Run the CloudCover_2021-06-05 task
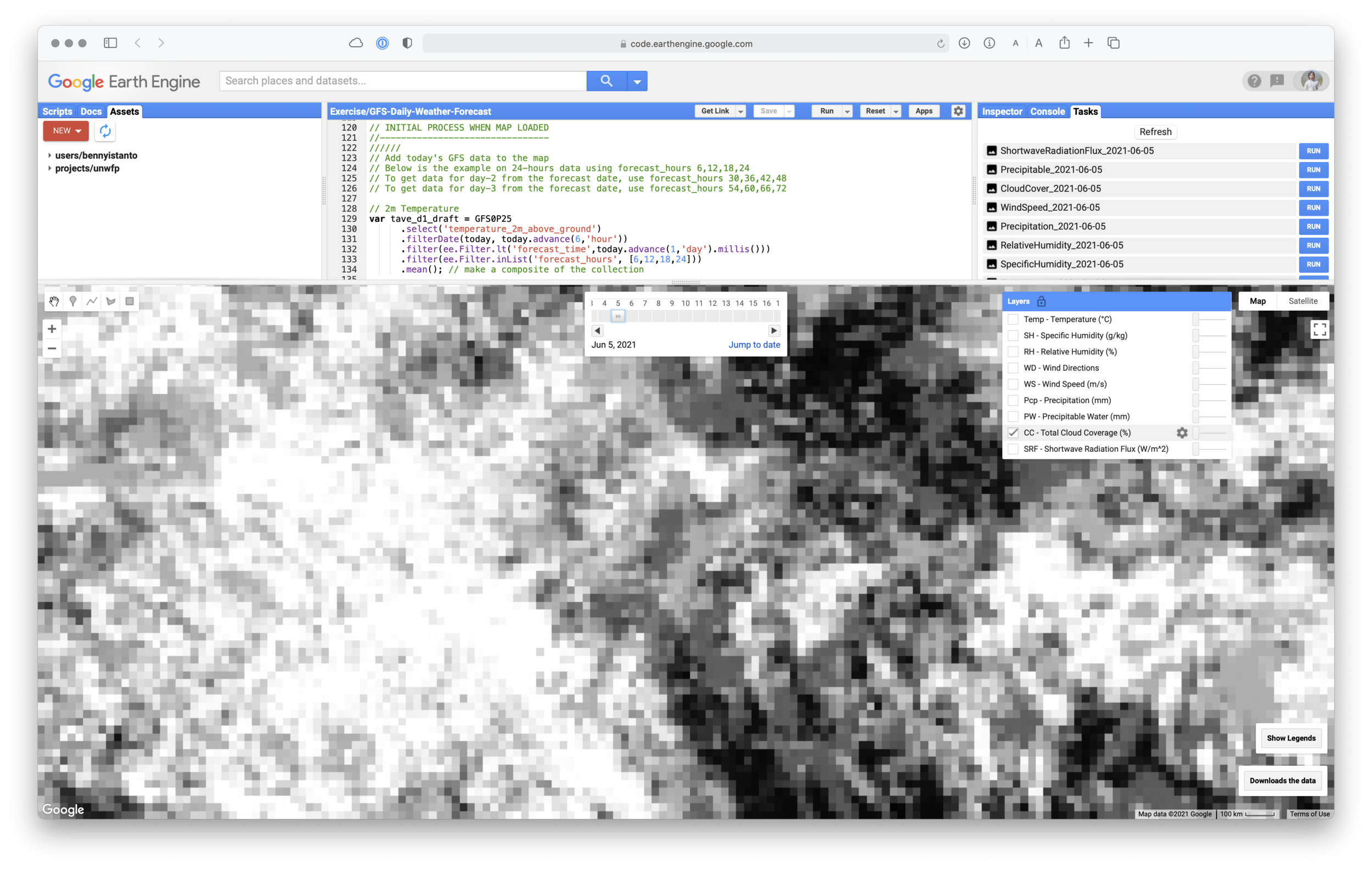Viewport: 1372px width, 869px height. (x=1313, y=189)
